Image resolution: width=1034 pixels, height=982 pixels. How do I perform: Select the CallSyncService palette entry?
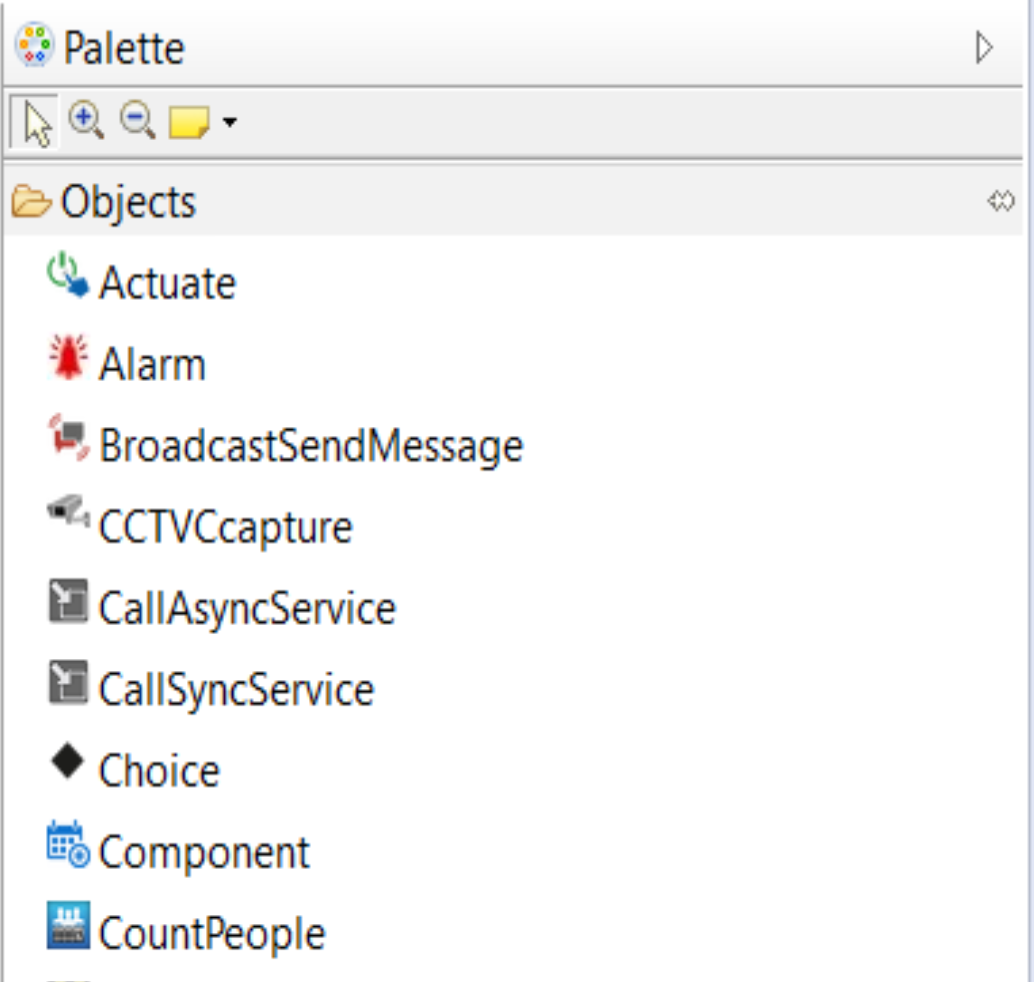[x=236, y=690]
